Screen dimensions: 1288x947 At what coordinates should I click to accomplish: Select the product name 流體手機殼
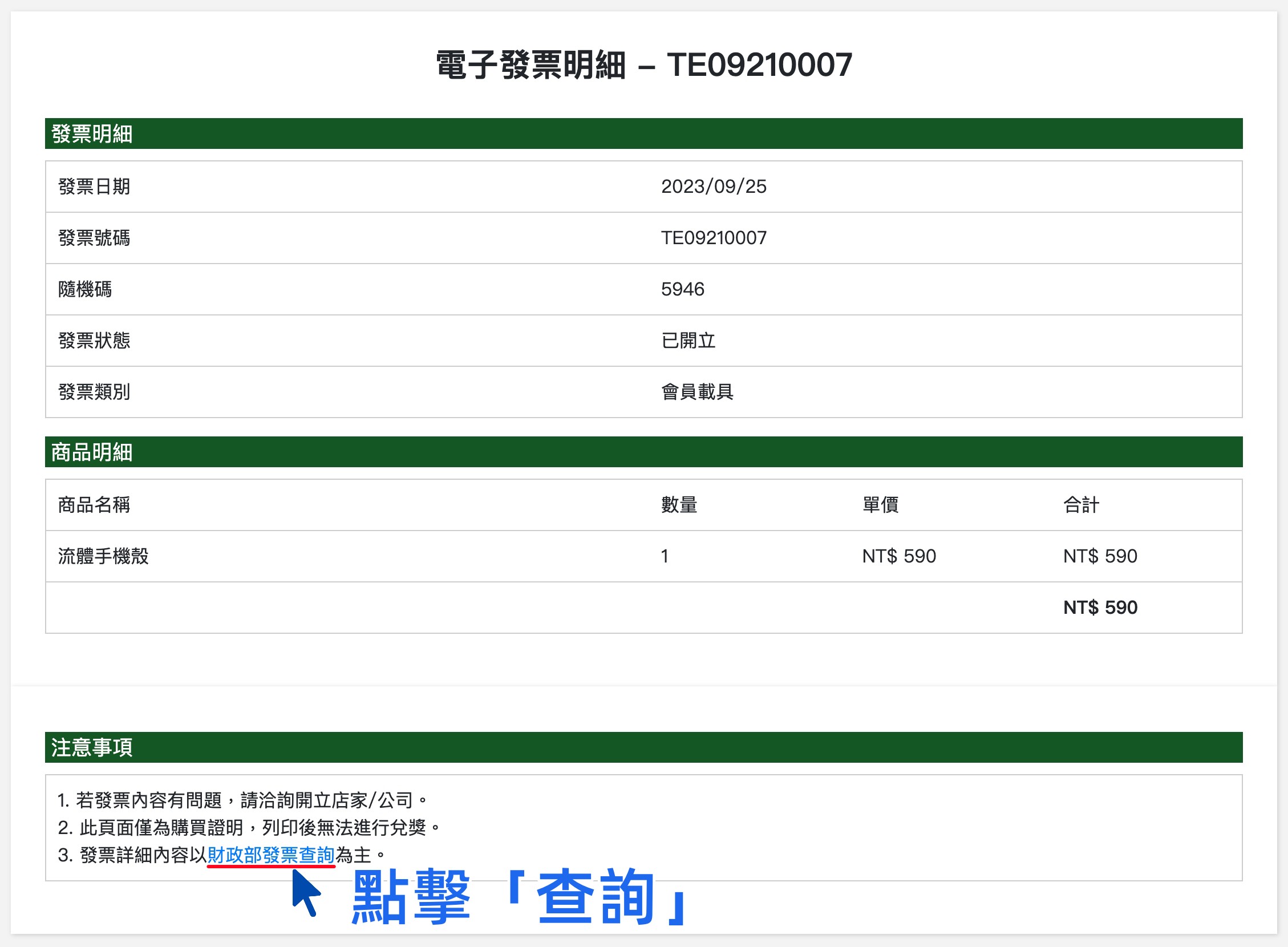pos(103,556)
